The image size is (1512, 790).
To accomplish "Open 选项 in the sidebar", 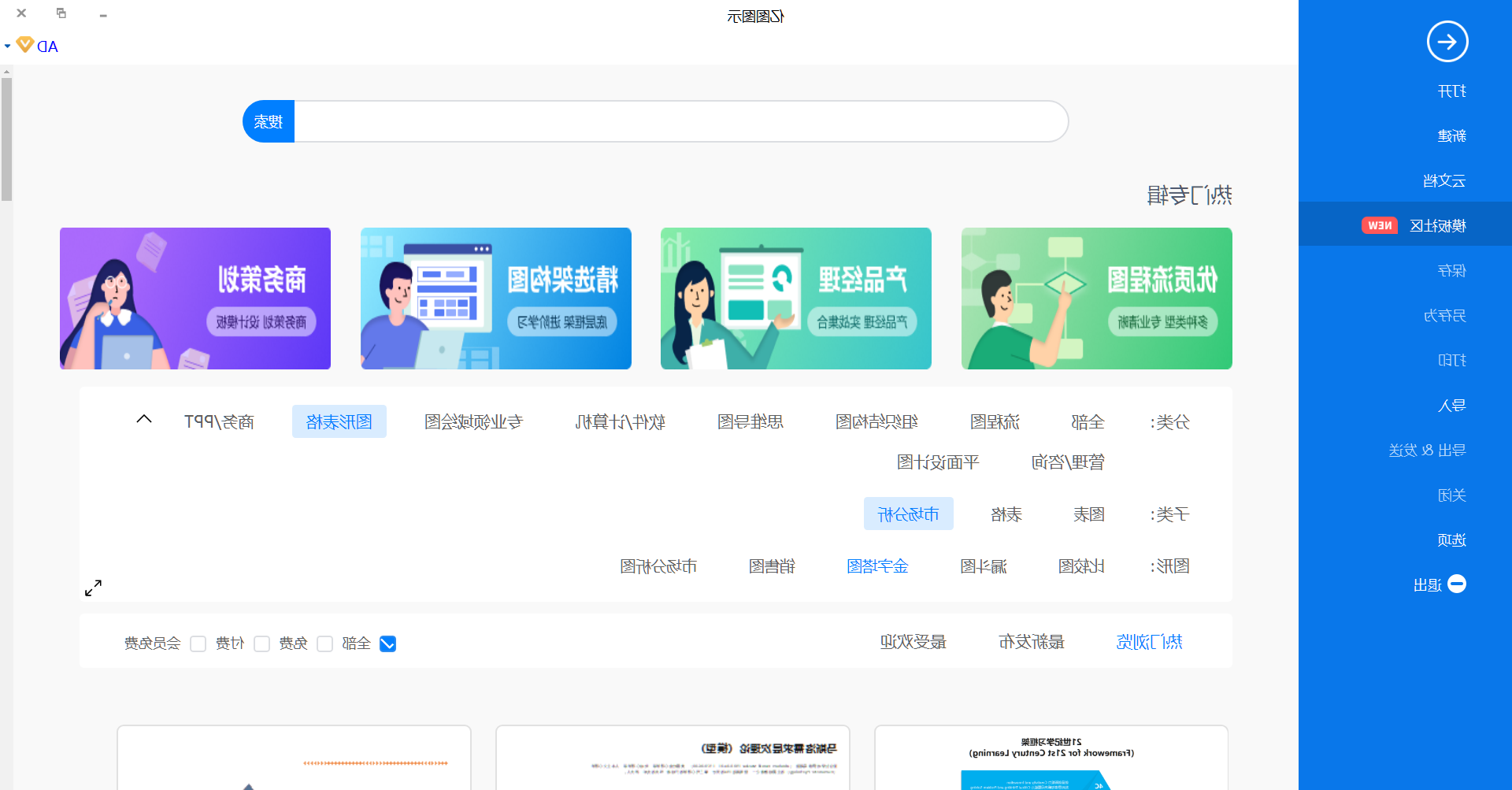I will pos(1452,540).
